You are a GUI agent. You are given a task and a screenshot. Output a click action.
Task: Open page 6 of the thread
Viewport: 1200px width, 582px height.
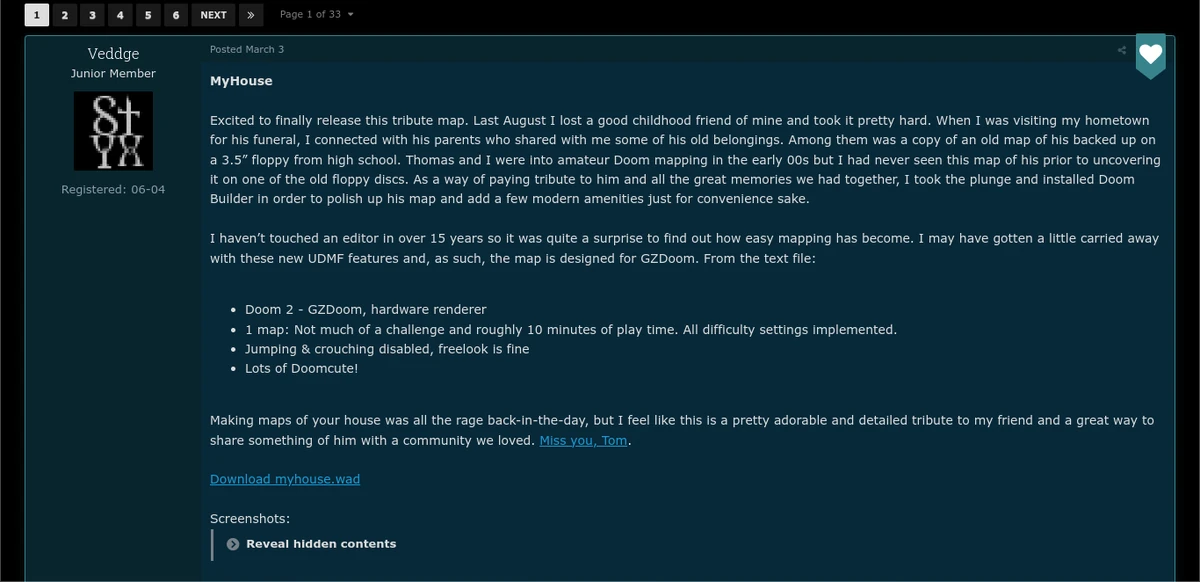tap(176, 15)
